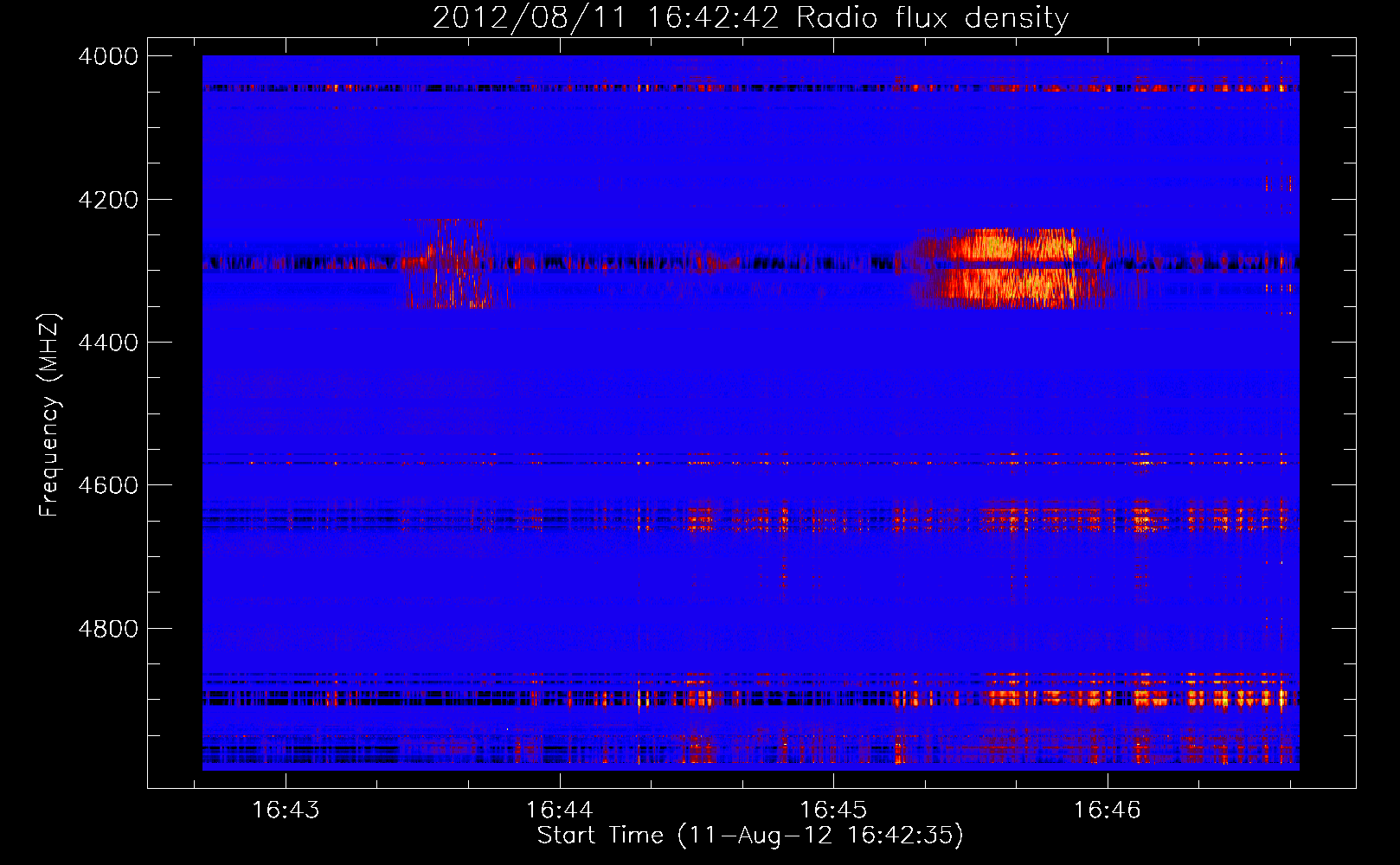Click the plot title "2012/08/11 16:42:42 Radio flux density"
Screen dimensions: 1400x865
click(750, 18)
